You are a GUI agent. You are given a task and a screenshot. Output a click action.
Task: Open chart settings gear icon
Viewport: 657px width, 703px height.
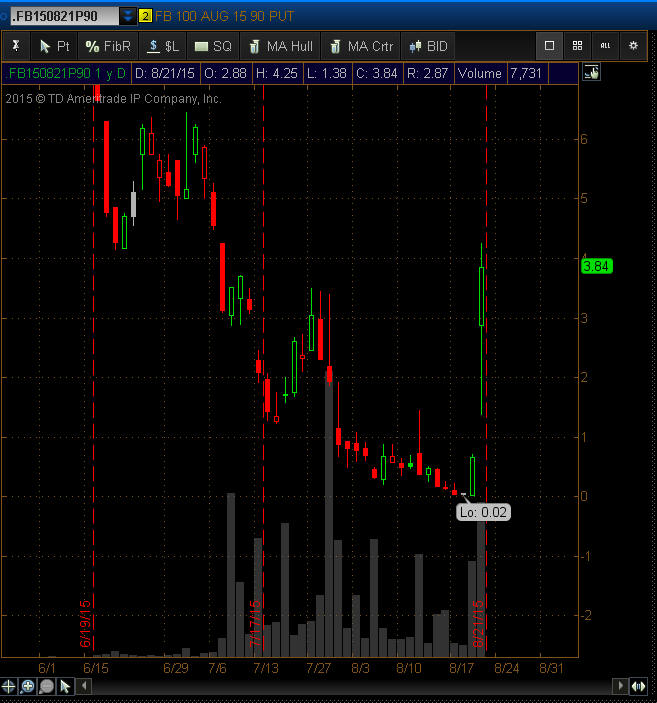633,46
